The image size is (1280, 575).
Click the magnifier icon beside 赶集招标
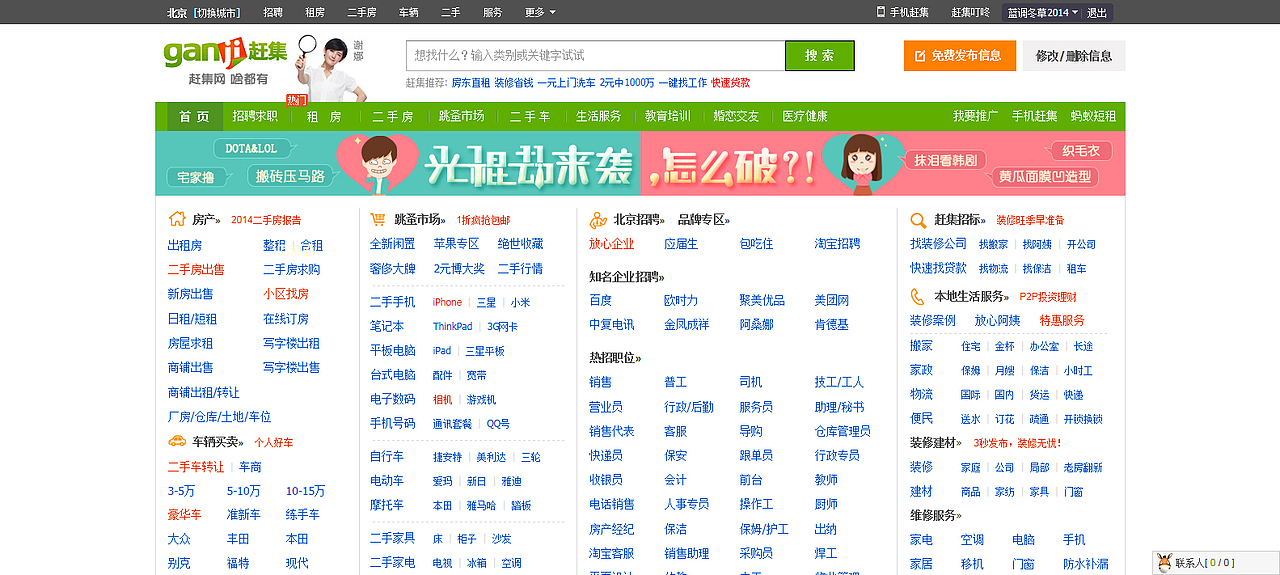918,219
